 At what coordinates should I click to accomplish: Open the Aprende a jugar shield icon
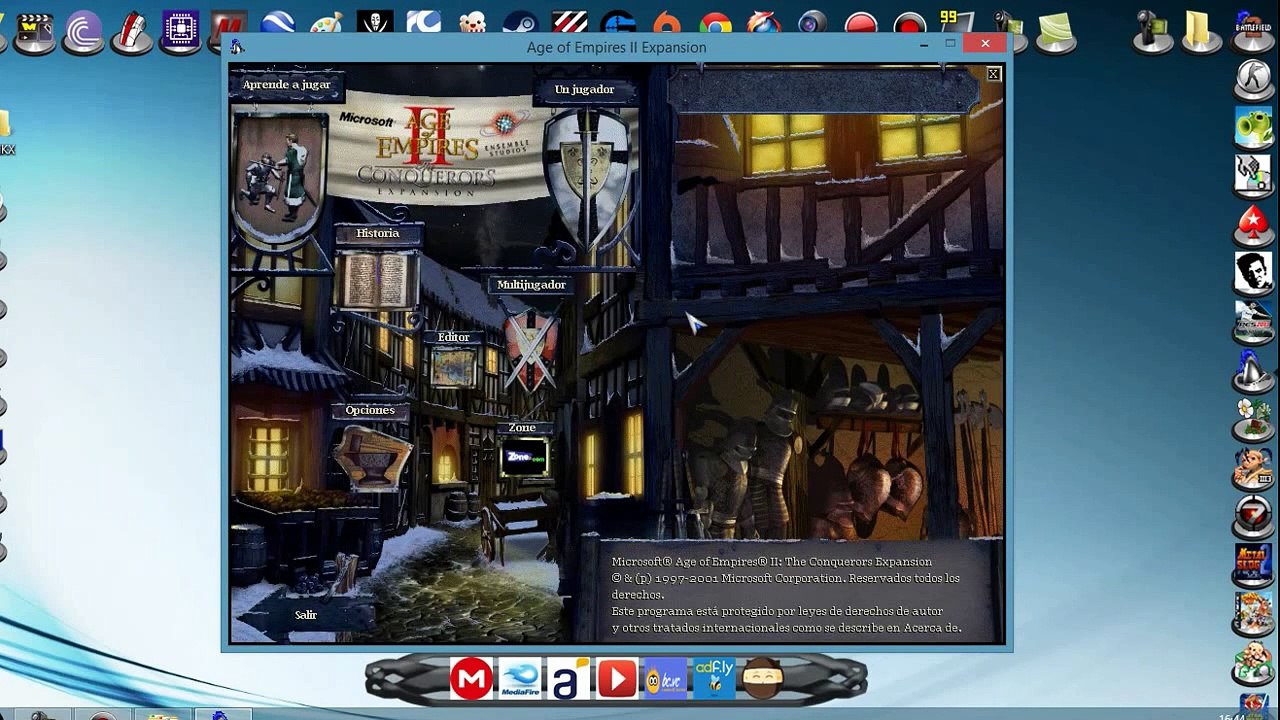pyautogui.click(x=280, y=176)
